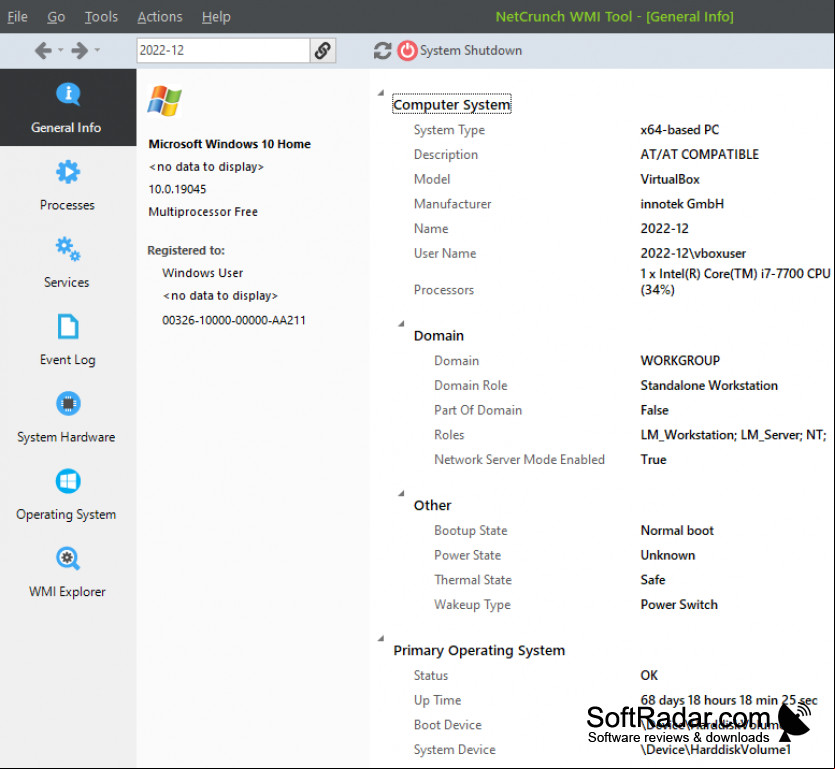
Task: Click the 2022-12\vboxuser user name value
Action: (693, 253)
